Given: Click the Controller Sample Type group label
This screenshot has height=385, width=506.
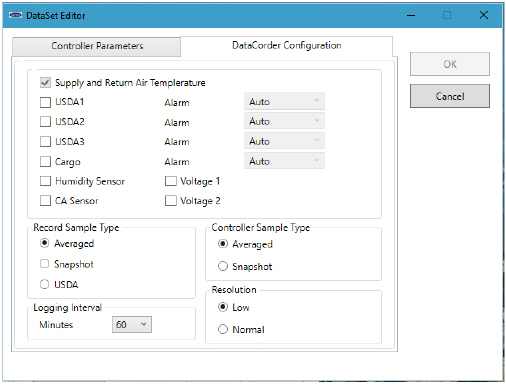Looking at the screenshot, I should (261, 228).
